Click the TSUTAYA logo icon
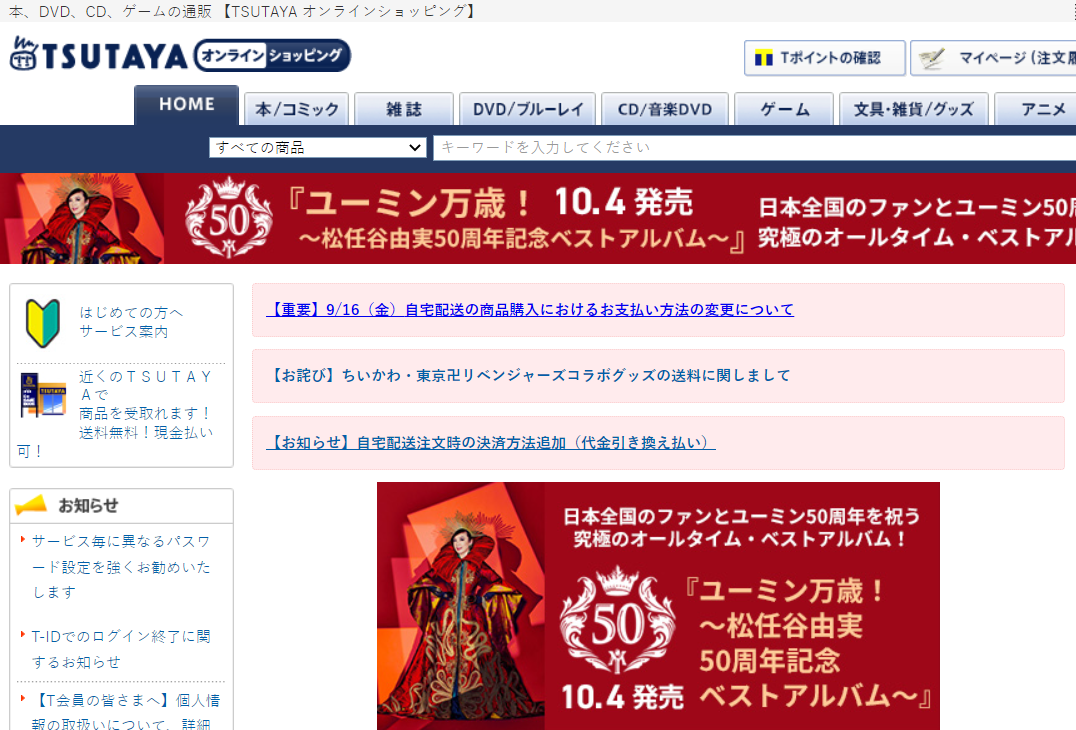 click(24, 56)
